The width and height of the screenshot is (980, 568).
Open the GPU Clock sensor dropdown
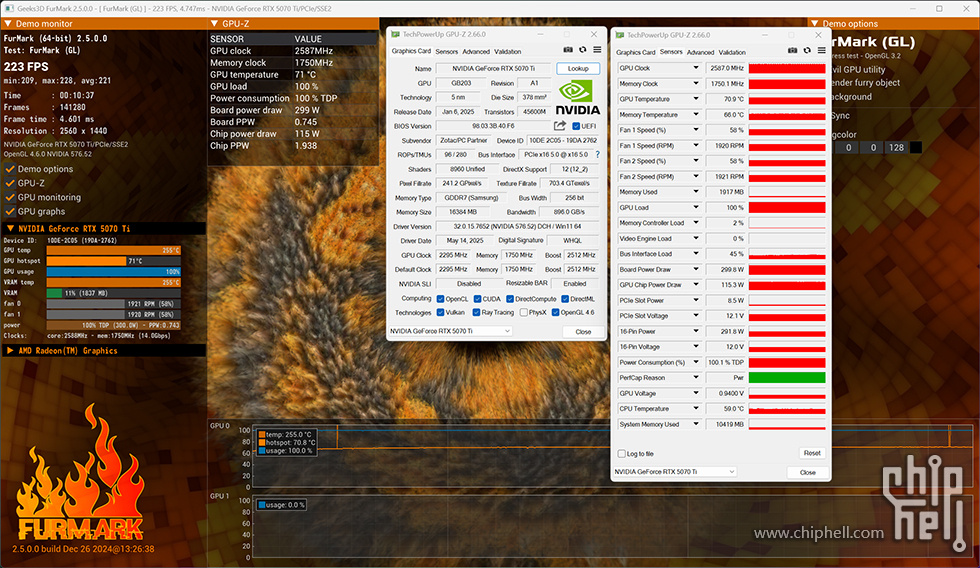coord(696,67)
